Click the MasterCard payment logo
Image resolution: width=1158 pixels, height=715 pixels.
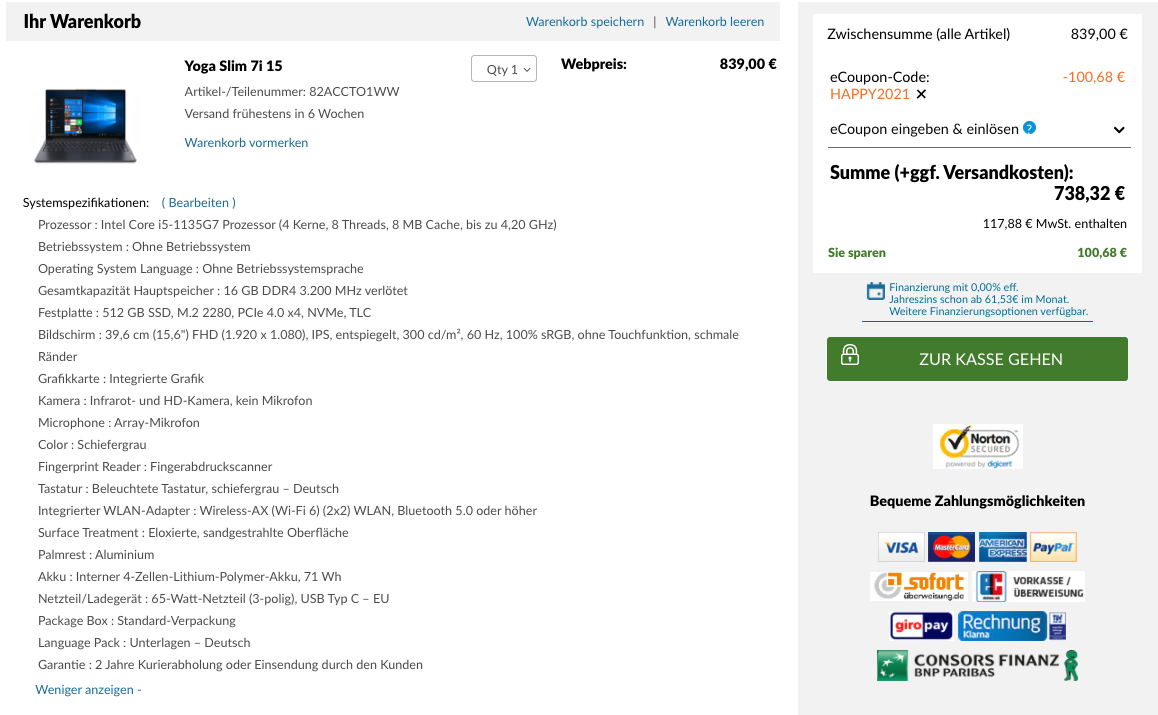point(951,547)
